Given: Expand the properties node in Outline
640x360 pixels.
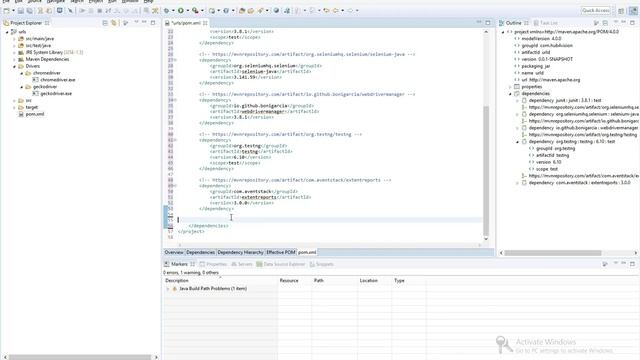Looking at the screenshot, I should 510,87.
